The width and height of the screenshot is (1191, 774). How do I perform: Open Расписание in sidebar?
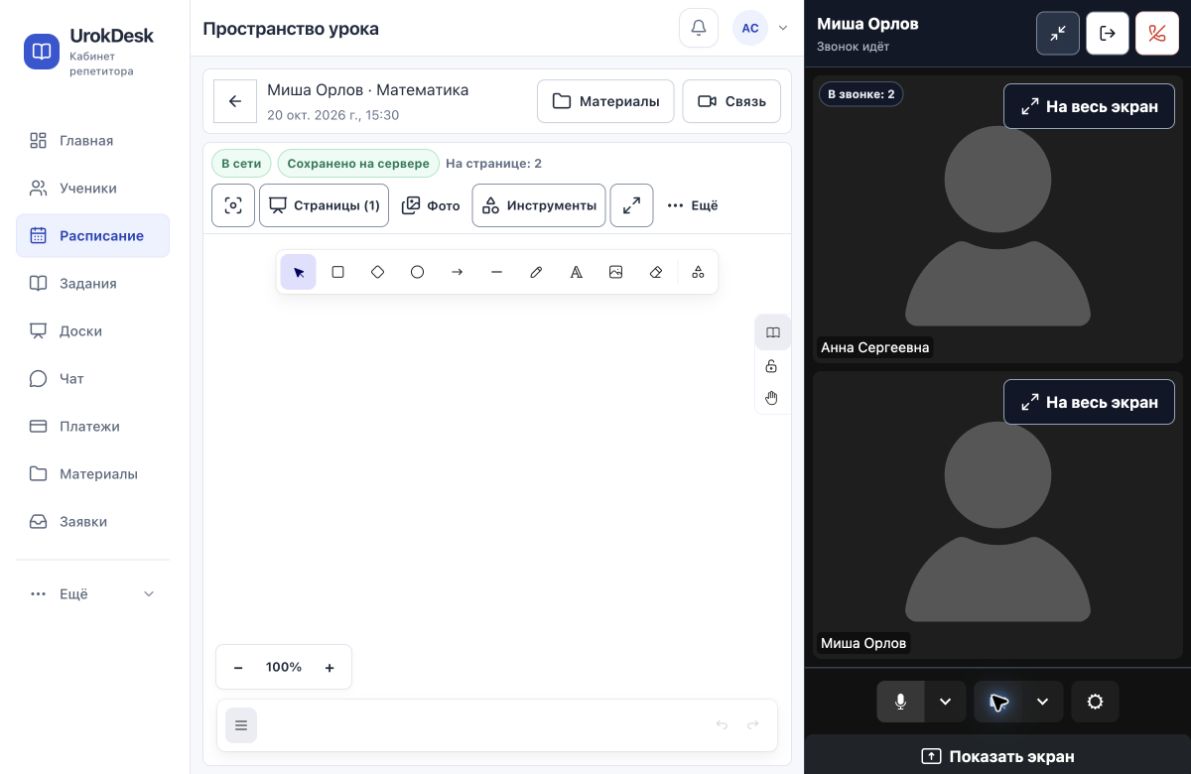93,235
